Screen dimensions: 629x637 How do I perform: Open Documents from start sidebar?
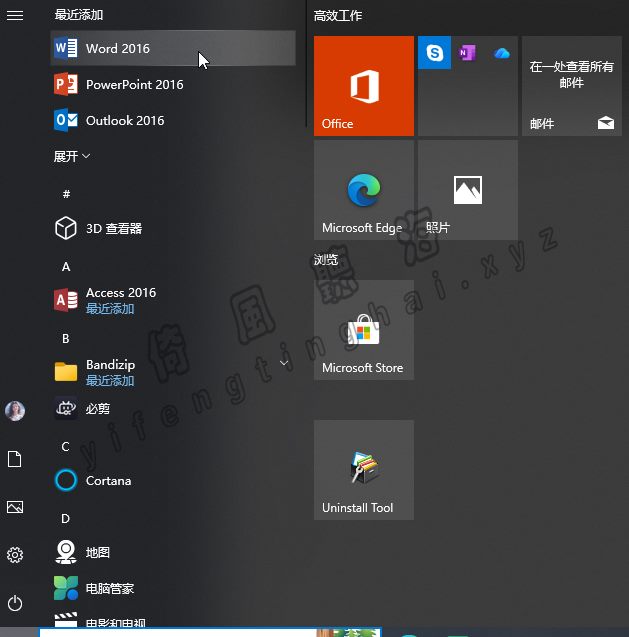click(15, 459)
